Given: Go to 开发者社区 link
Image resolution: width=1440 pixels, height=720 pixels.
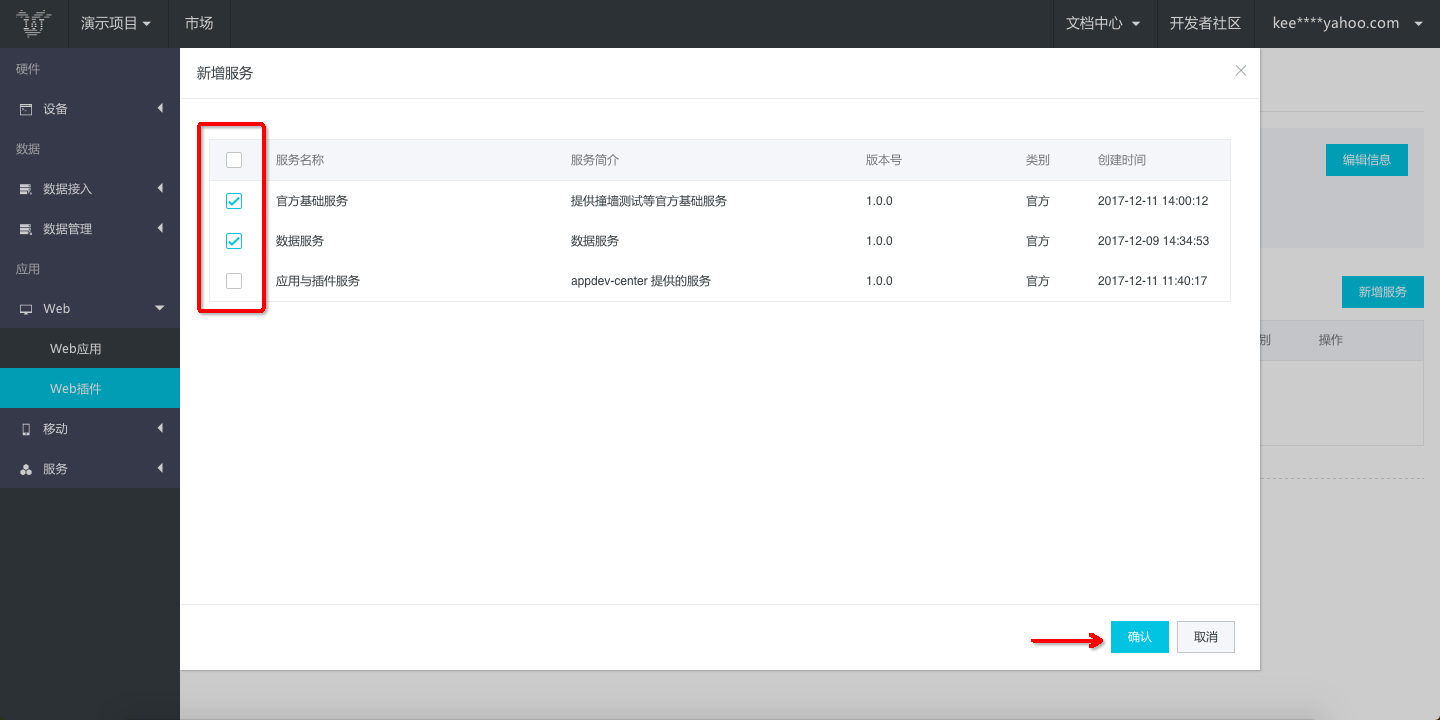Looking at the screenshot, I should coord(1205,23).
